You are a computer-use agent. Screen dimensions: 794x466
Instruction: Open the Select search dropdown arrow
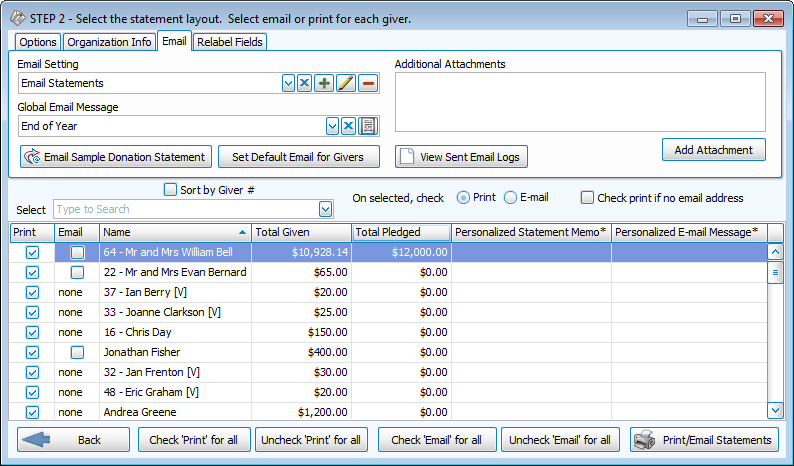pyautogui.click(x=325, y=209)
